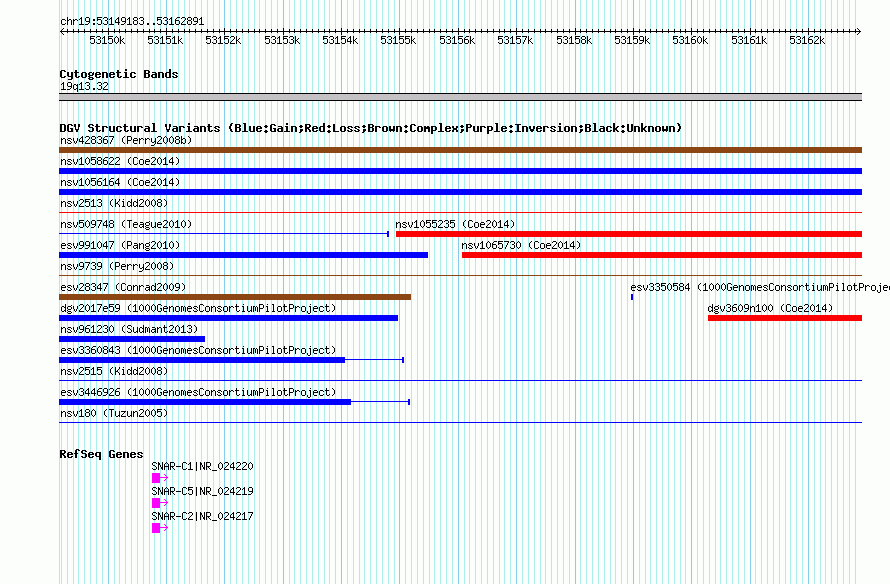Select the dgv2017e59 variant label

click(x=198, y=308)
